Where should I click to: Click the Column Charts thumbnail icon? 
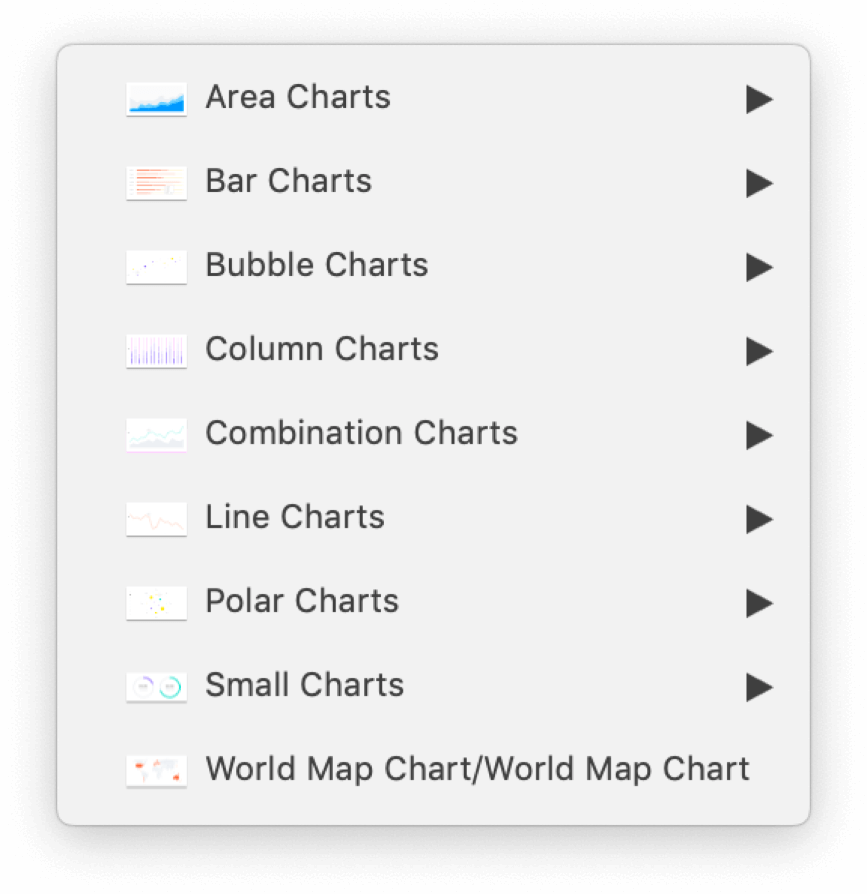[x=156, y=351]
